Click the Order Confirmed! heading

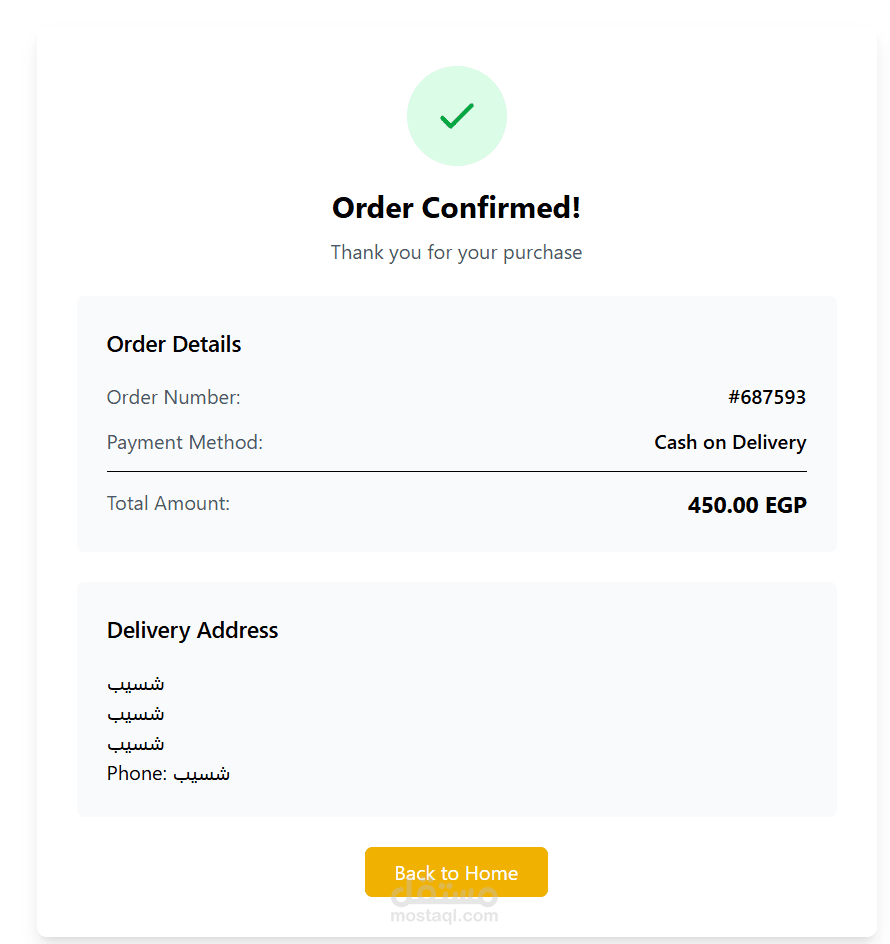click(456, 208)
